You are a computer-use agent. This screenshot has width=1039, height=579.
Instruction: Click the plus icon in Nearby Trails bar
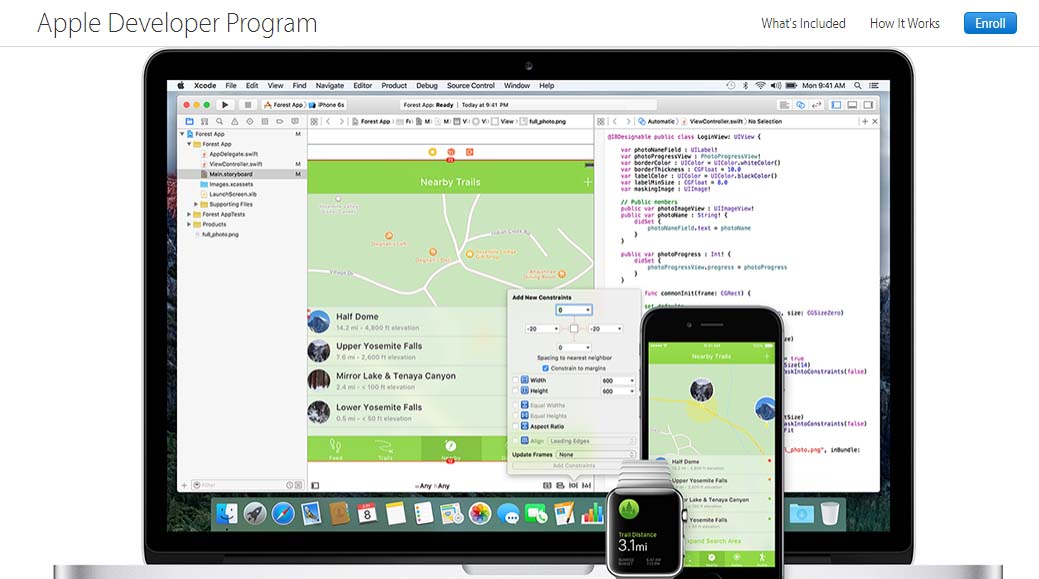pos(587,182)
